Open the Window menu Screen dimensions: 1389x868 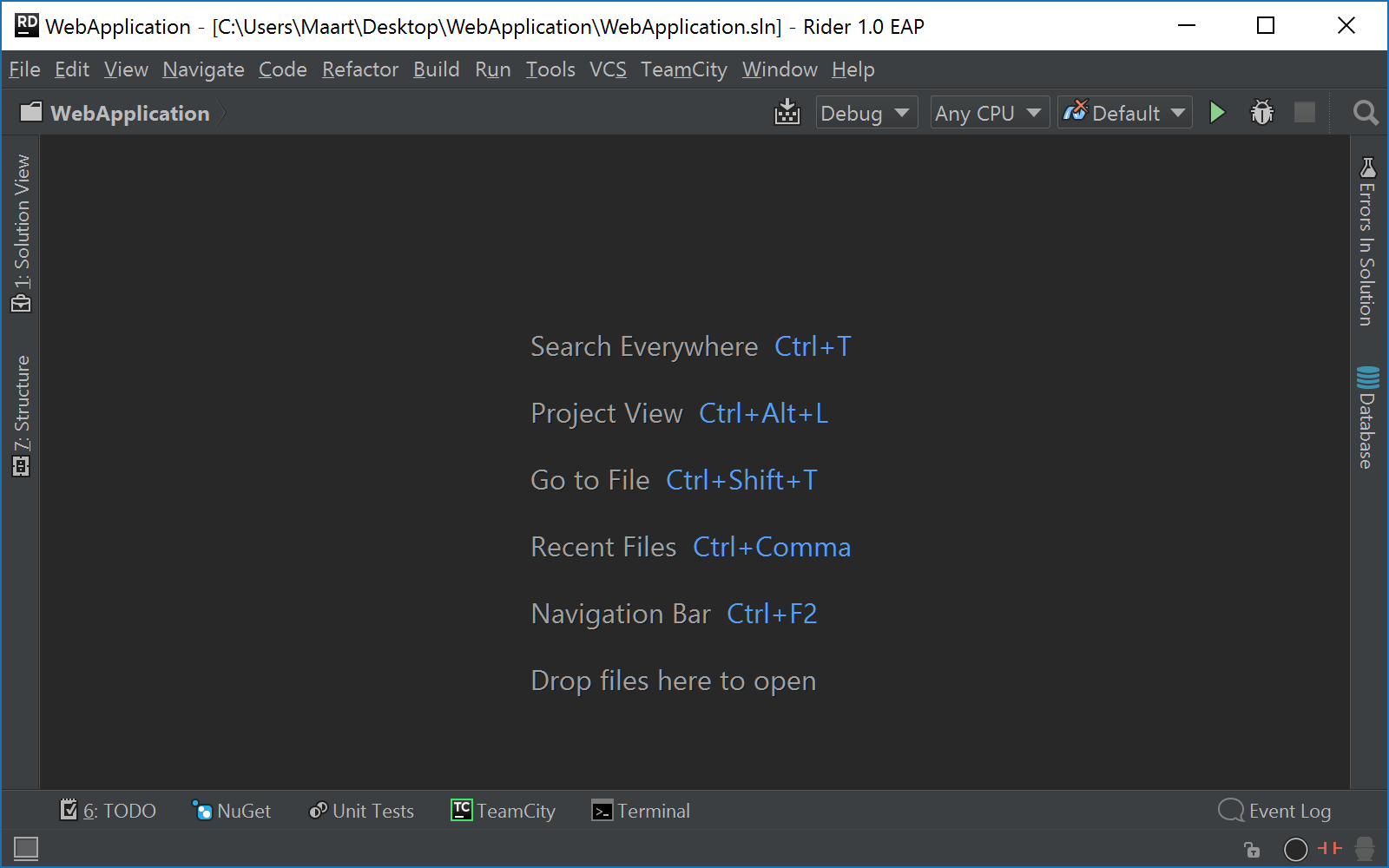[780, 69]
